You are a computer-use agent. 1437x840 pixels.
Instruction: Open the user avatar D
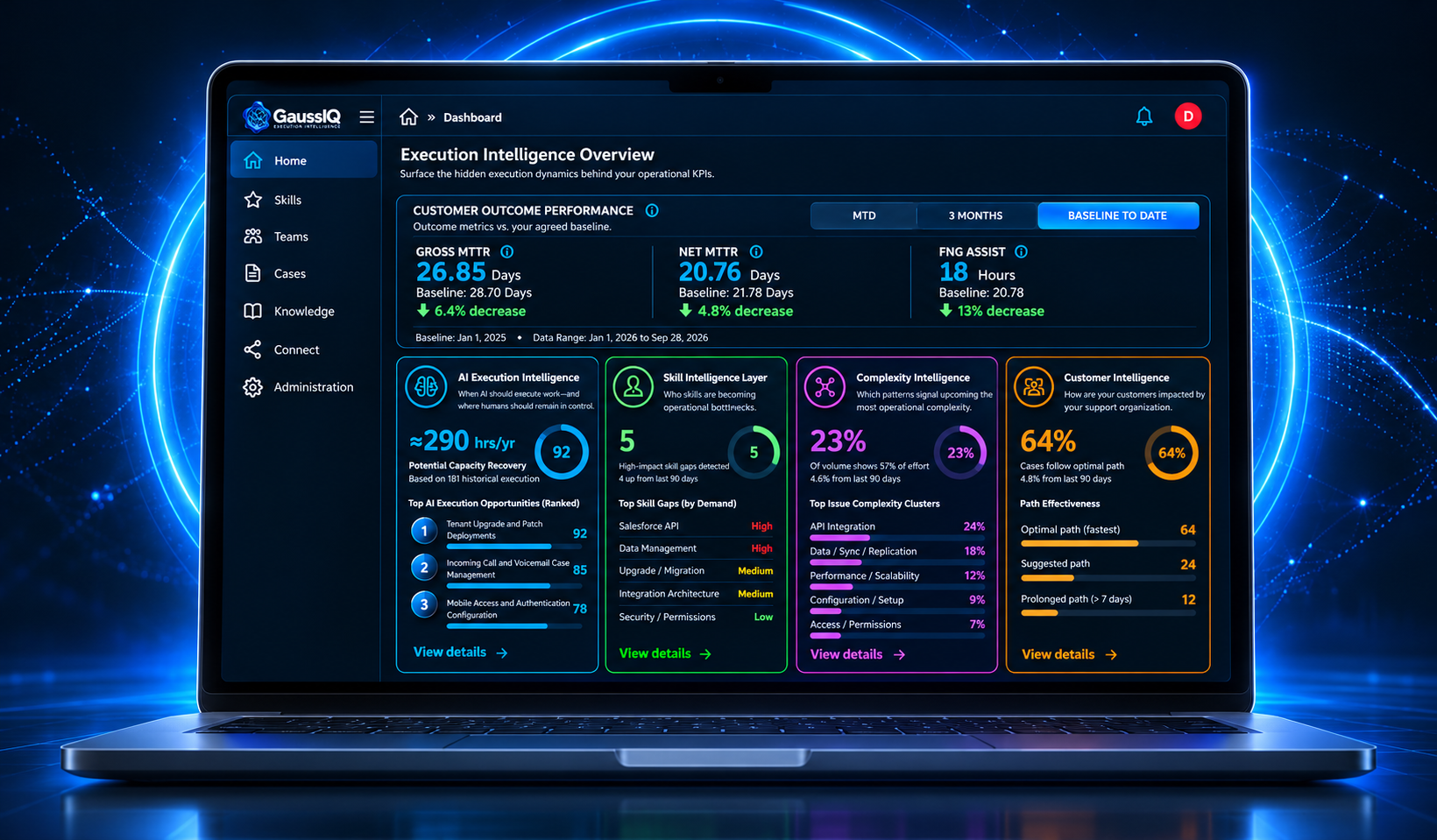point(1188,116)
